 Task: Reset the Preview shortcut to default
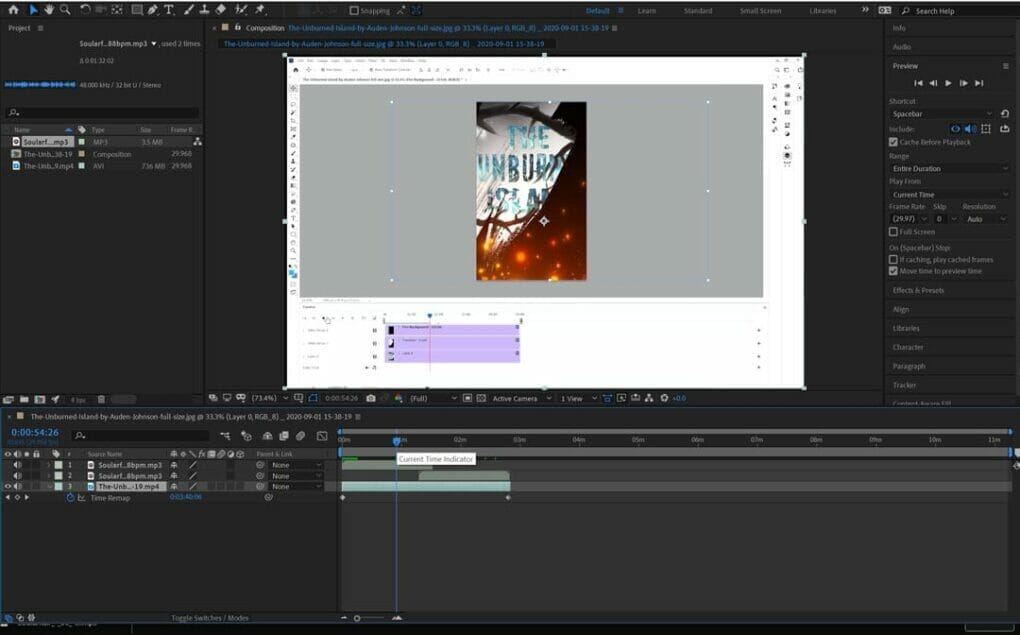1004,114
